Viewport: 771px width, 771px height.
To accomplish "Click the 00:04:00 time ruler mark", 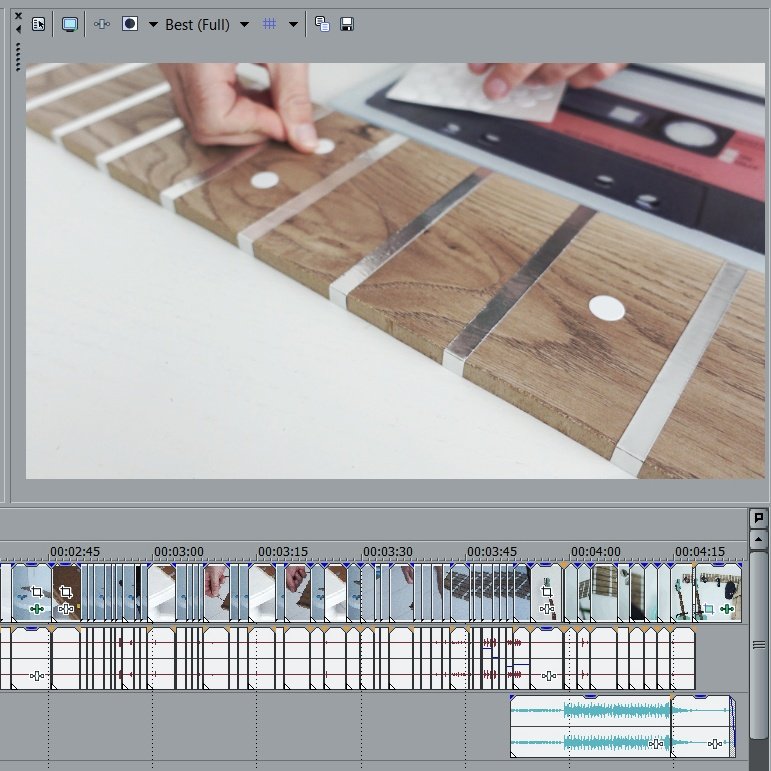I will (595, 552).
